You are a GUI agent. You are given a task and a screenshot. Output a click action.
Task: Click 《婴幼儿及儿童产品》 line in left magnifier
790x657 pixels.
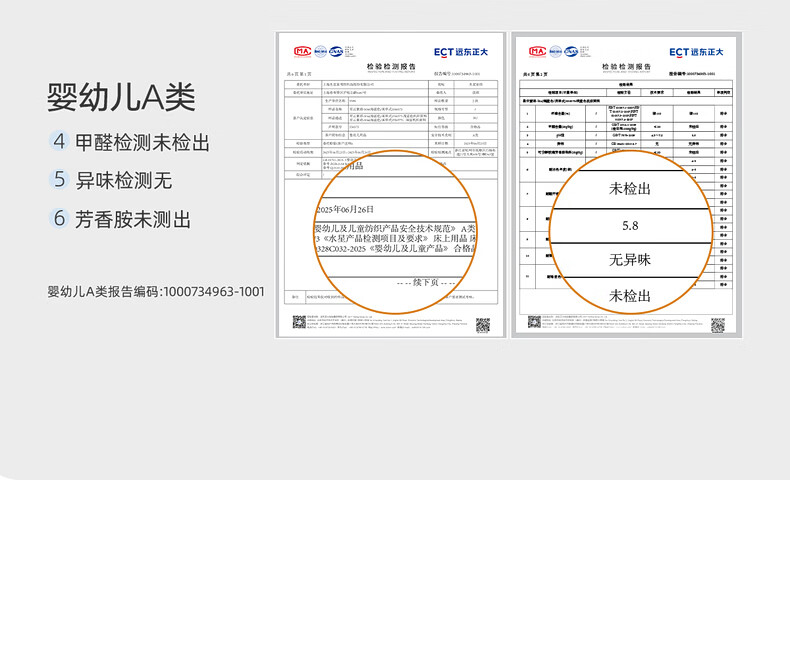(x=396, y=248)
